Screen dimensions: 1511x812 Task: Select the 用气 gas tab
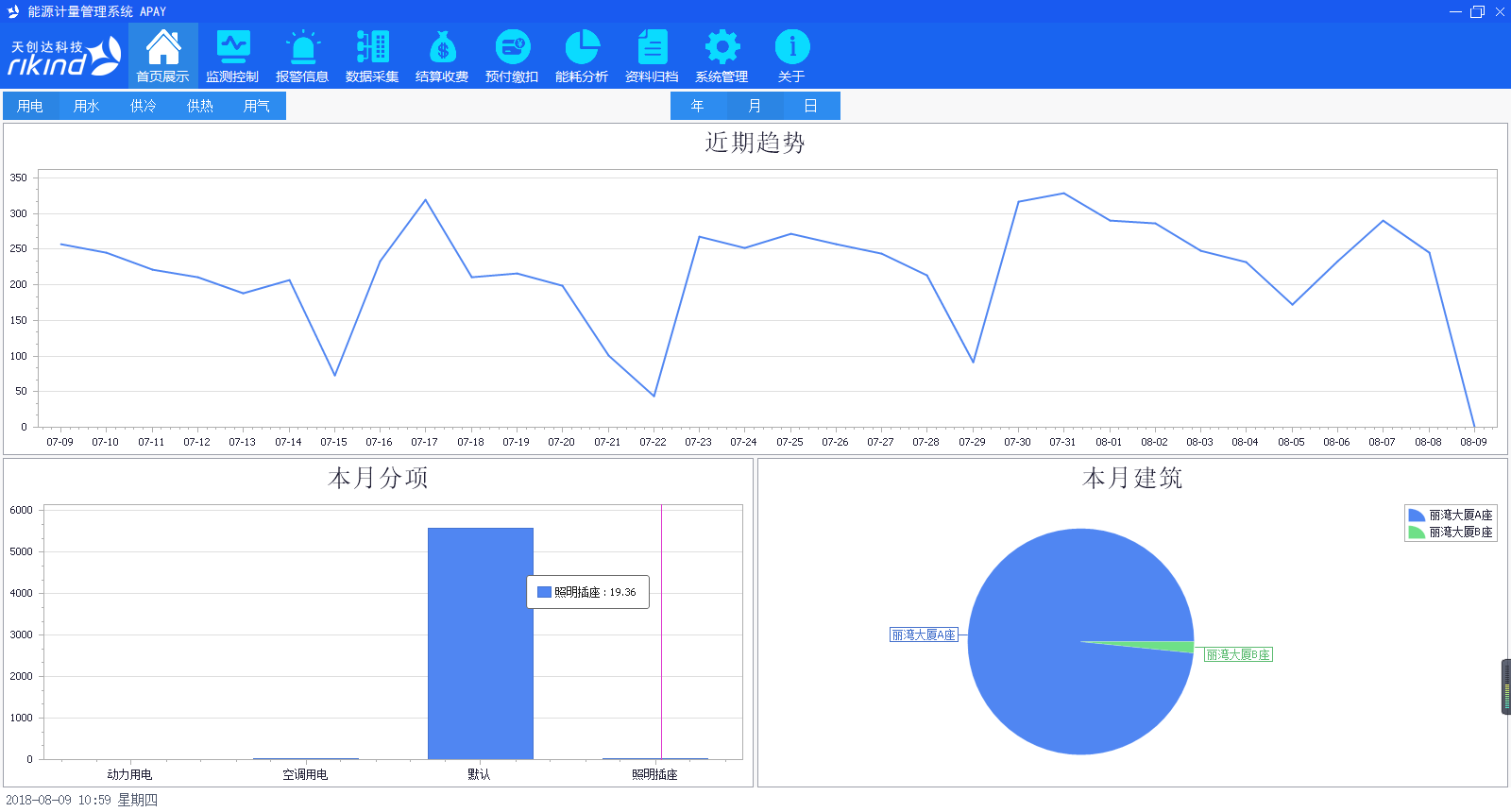(257, 106)
